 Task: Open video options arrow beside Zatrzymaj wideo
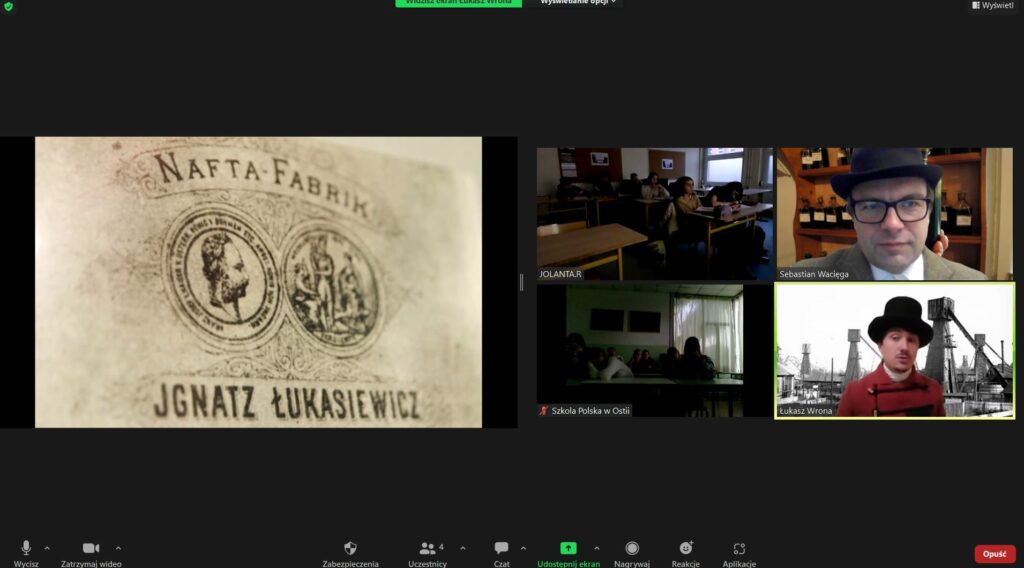click(x=118, y=548)
